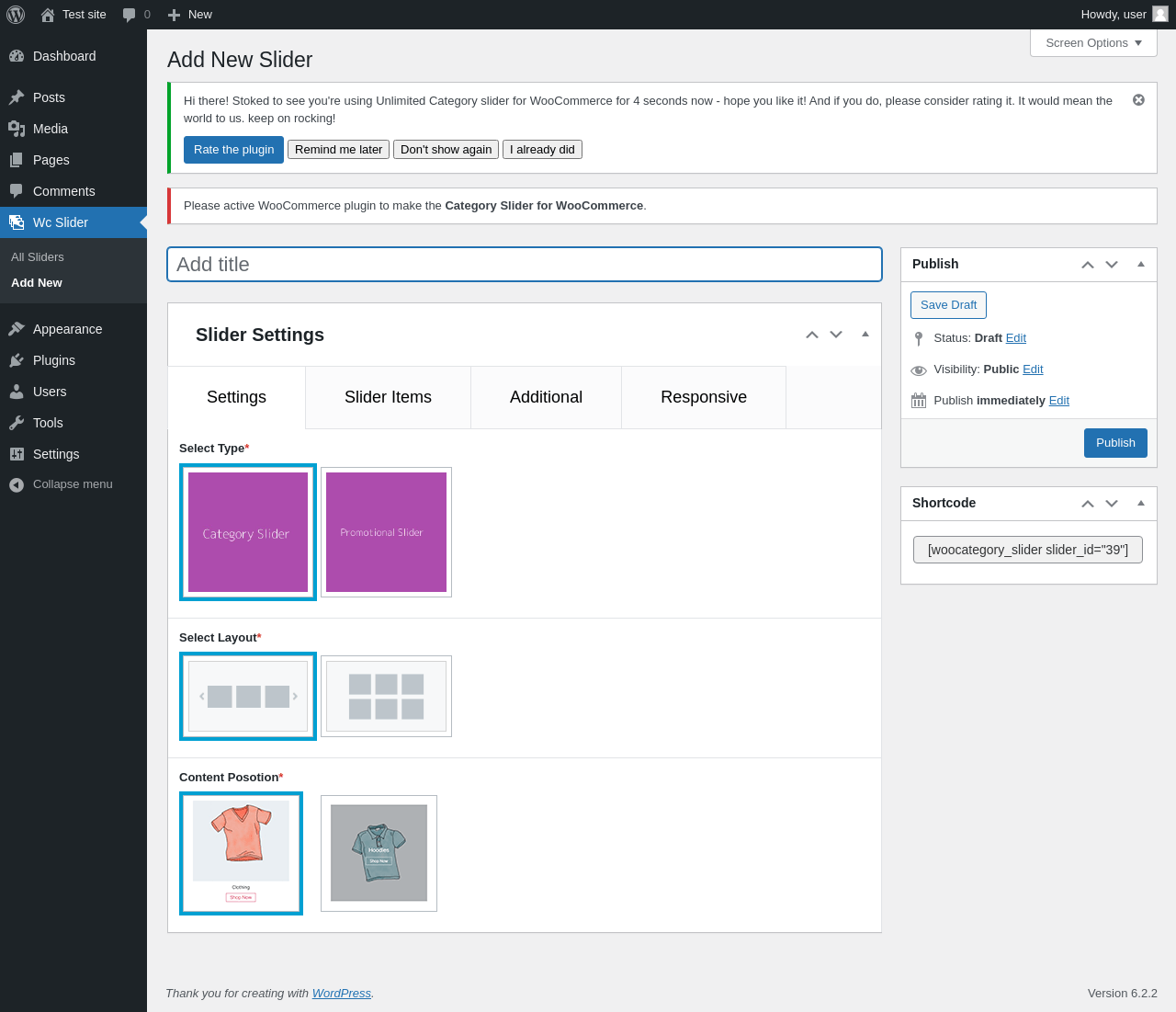Choose the grid layout option
Viewport: 1176px width, 1012px height.
[386, 696]
